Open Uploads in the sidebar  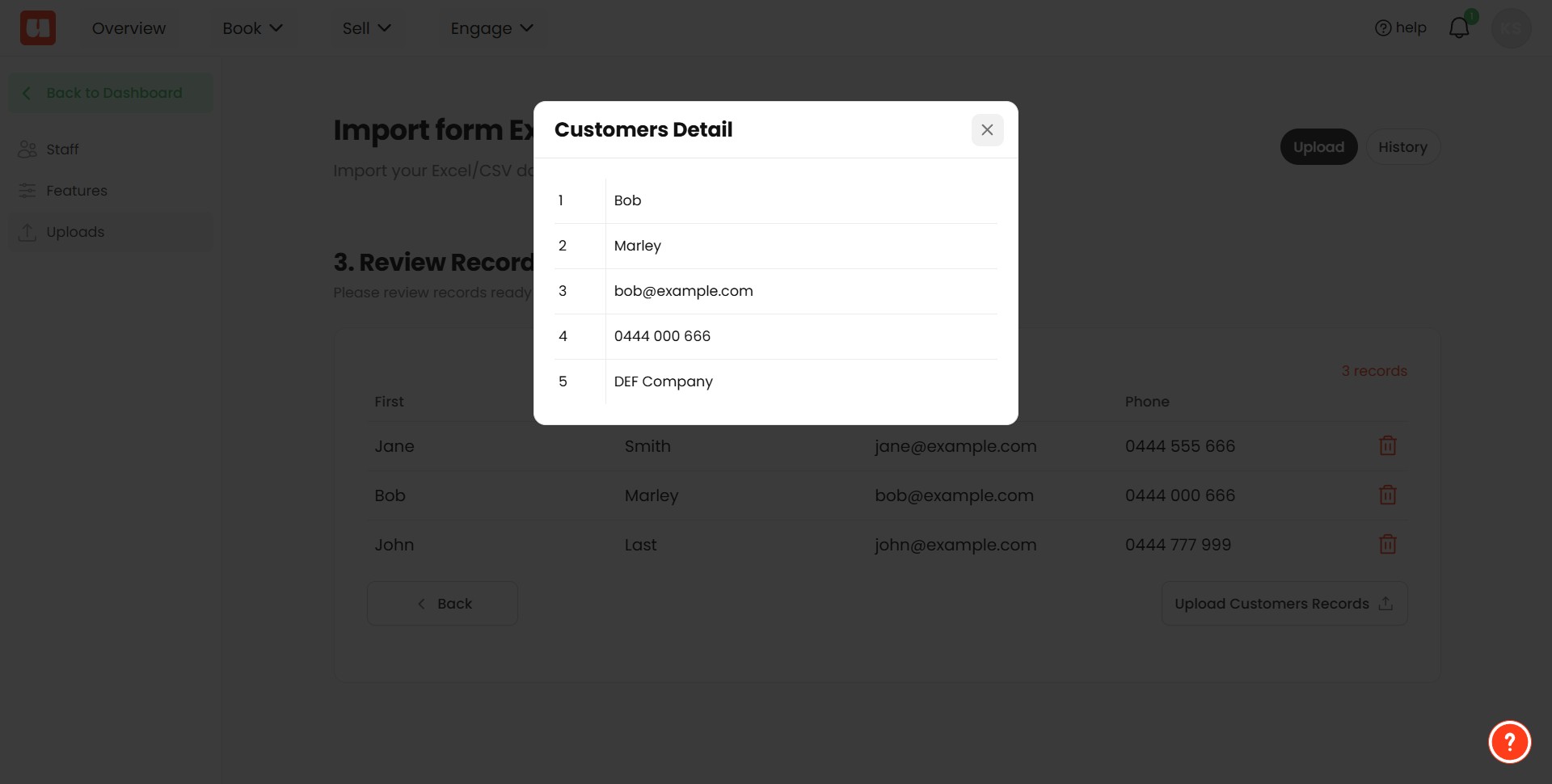coord(111,232)
